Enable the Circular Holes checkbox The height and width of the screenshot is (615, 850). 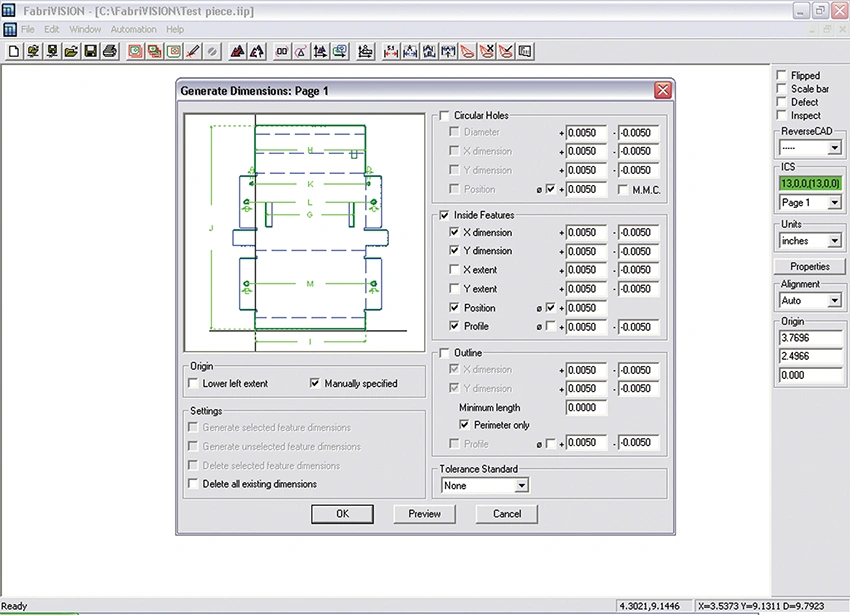tap(445, 116)
